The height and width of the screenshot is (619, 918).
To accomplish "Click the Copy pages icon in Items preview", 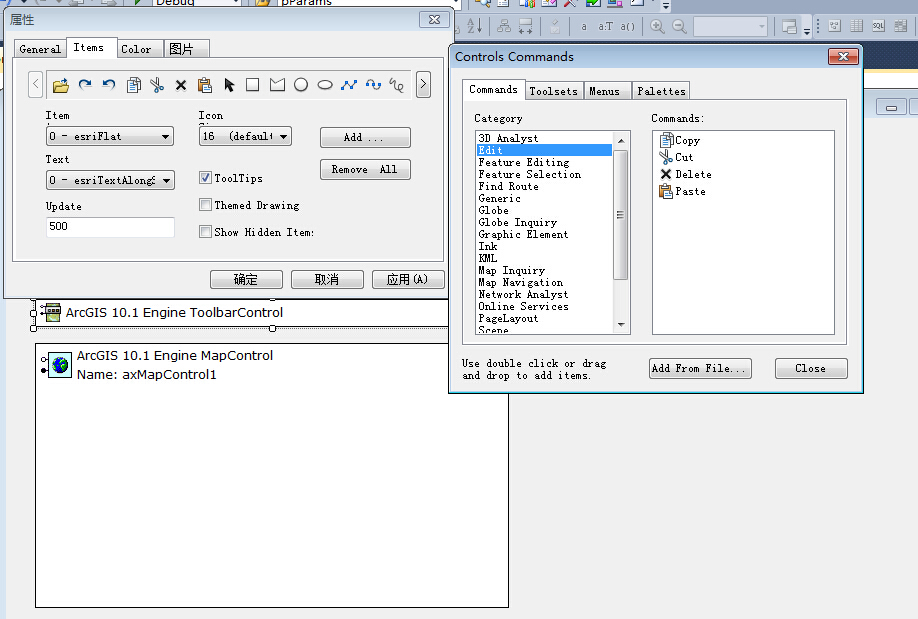I will coord(133,86).
